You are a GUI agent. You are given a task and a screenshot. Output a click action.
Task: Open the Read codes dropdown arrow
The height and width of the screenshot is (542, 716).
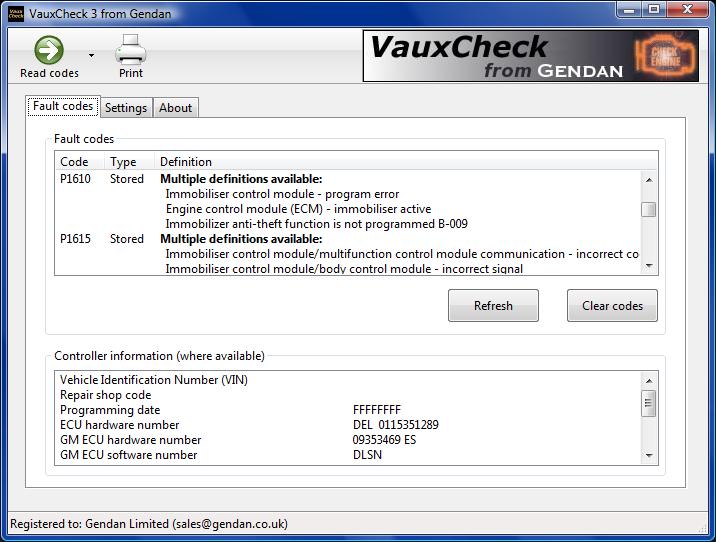(91, 56)
